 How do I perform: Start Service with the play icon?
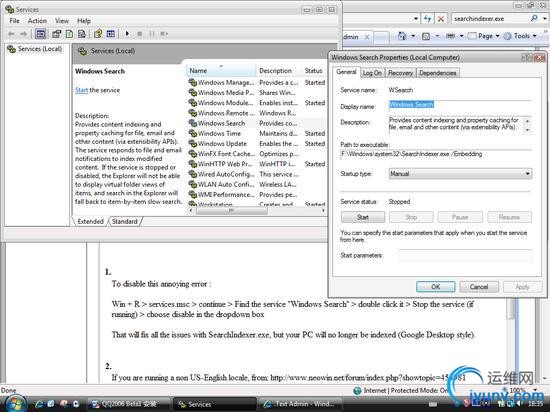[127, 34]
